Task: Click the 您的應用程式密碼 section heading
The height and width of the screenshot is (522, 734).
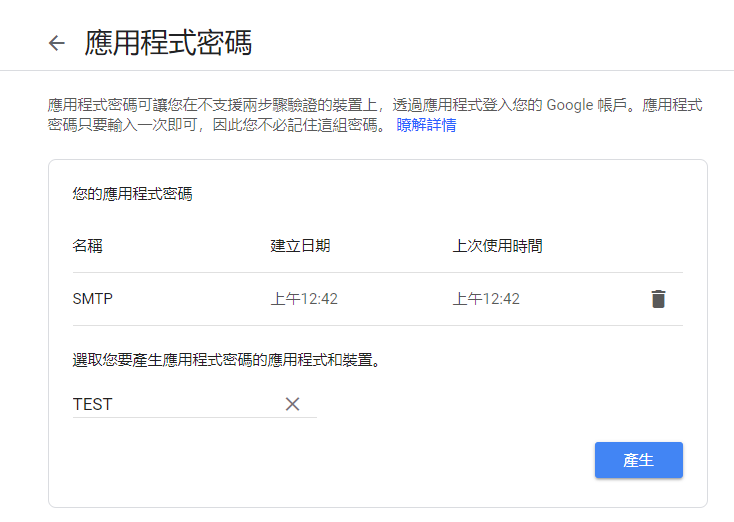Action: [132, 194]
